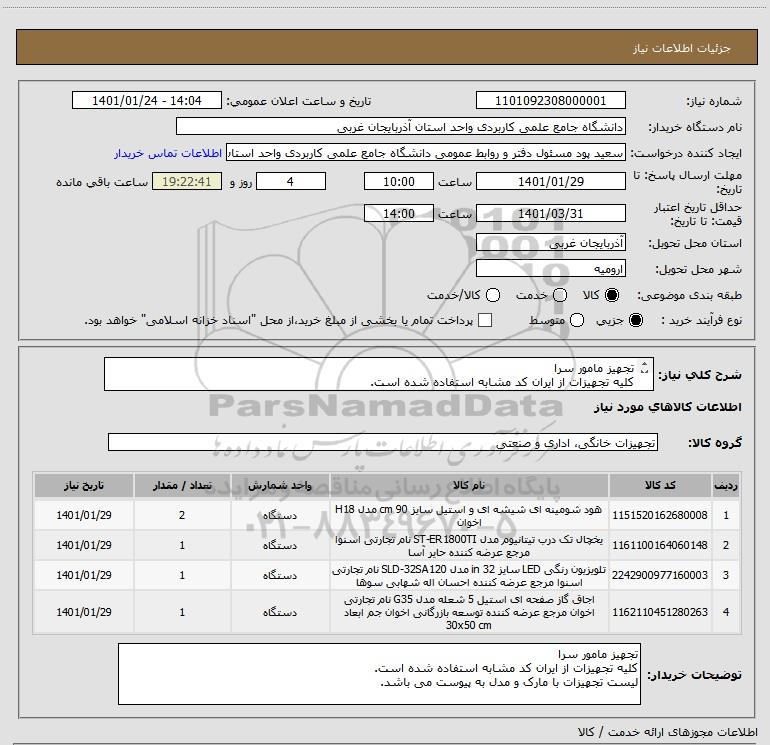Click the scroll arrows of general description box
This screenshot has height=745, width=770.
click(645, 368)
